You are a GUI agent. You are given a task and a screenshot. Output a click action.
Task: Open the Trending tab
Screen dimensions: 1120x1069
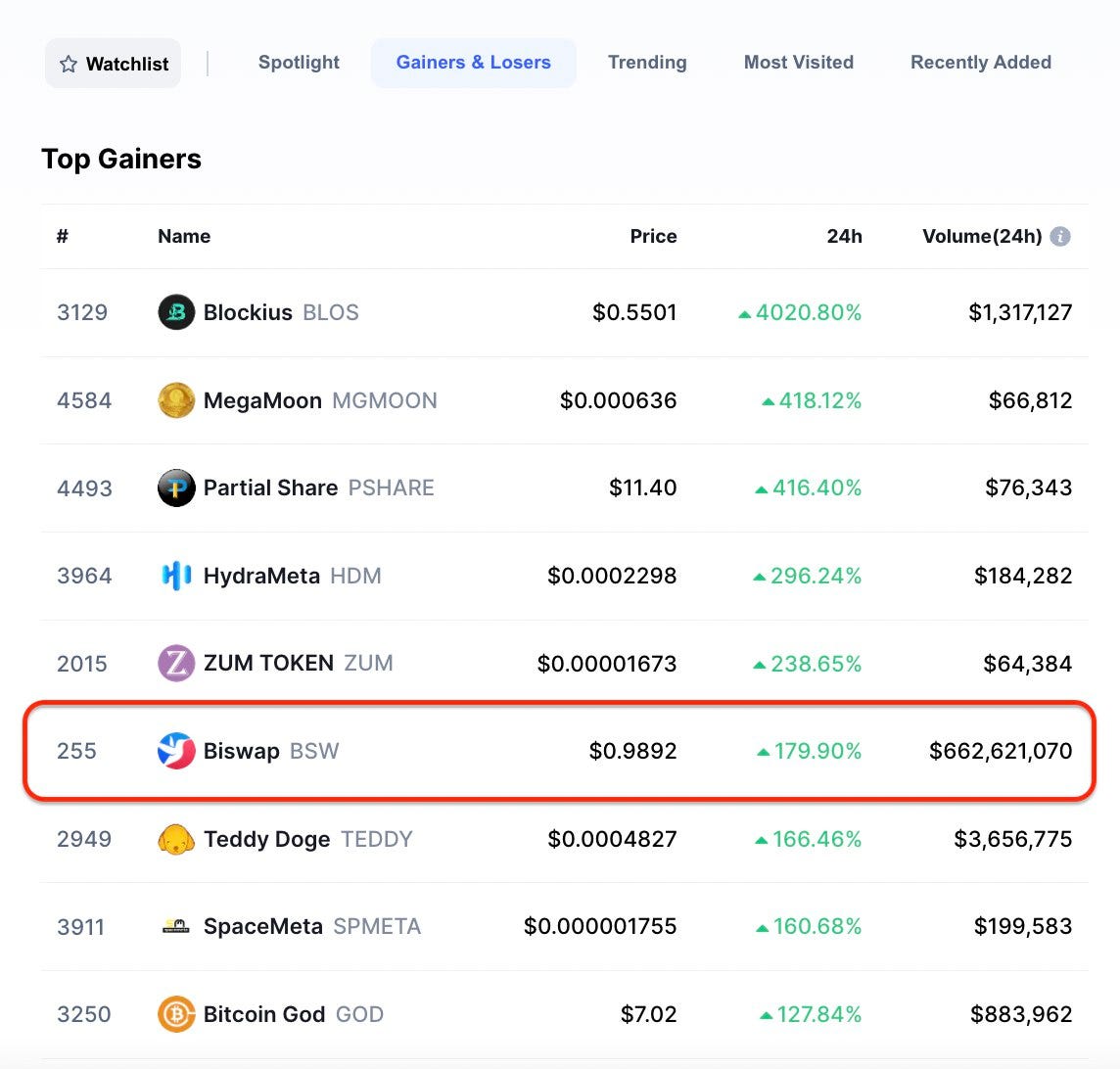coord(647,63)
